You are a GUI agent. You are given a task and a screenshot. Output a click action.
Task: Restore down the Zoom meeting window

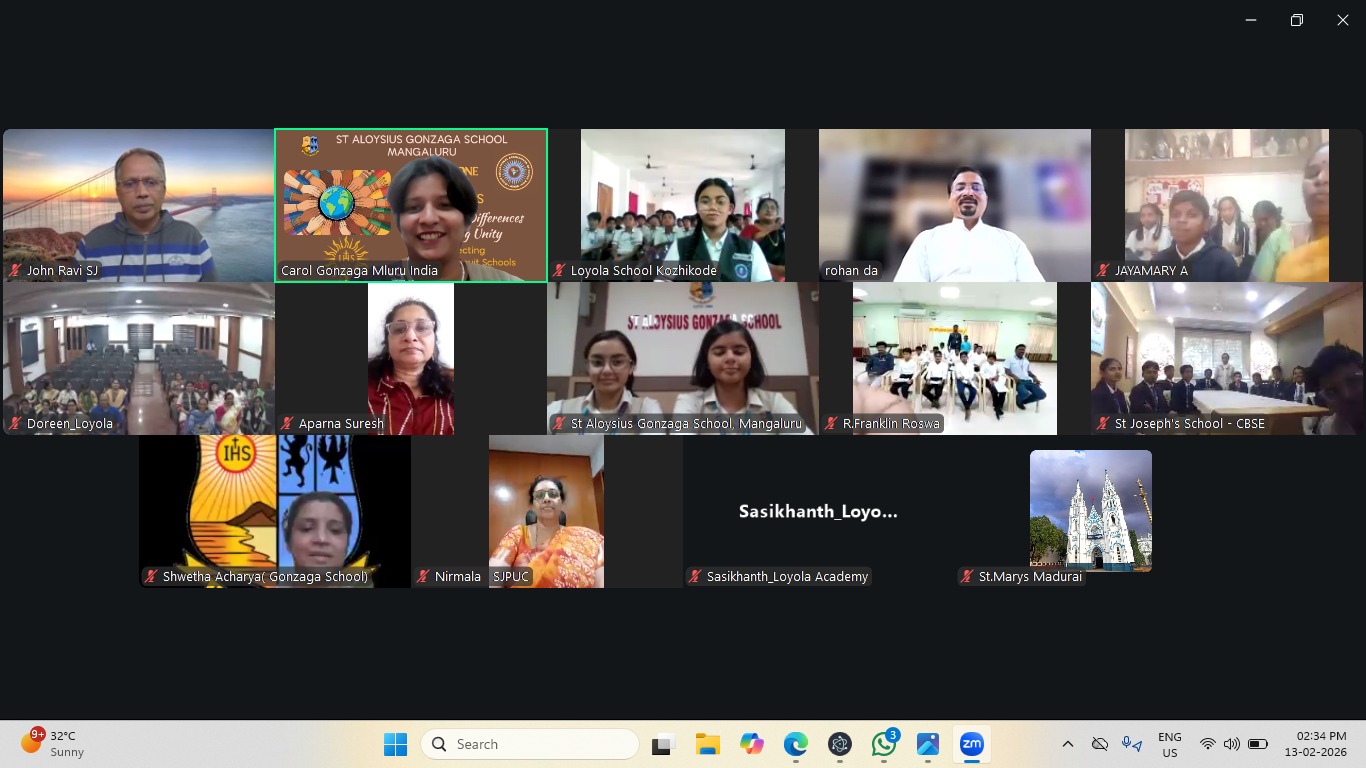click(1297, 20)
